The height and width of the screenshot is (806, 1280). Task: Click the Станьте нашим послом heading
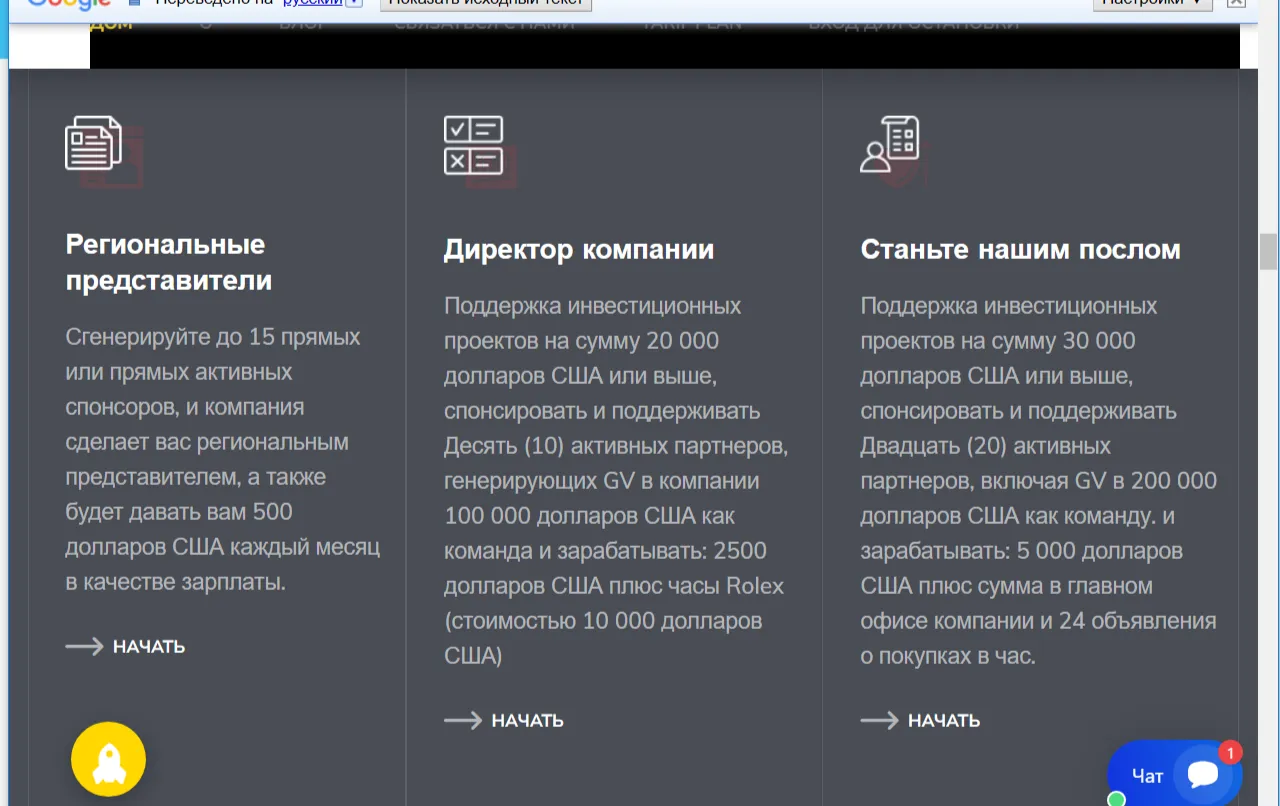[x=1020, y=250]
